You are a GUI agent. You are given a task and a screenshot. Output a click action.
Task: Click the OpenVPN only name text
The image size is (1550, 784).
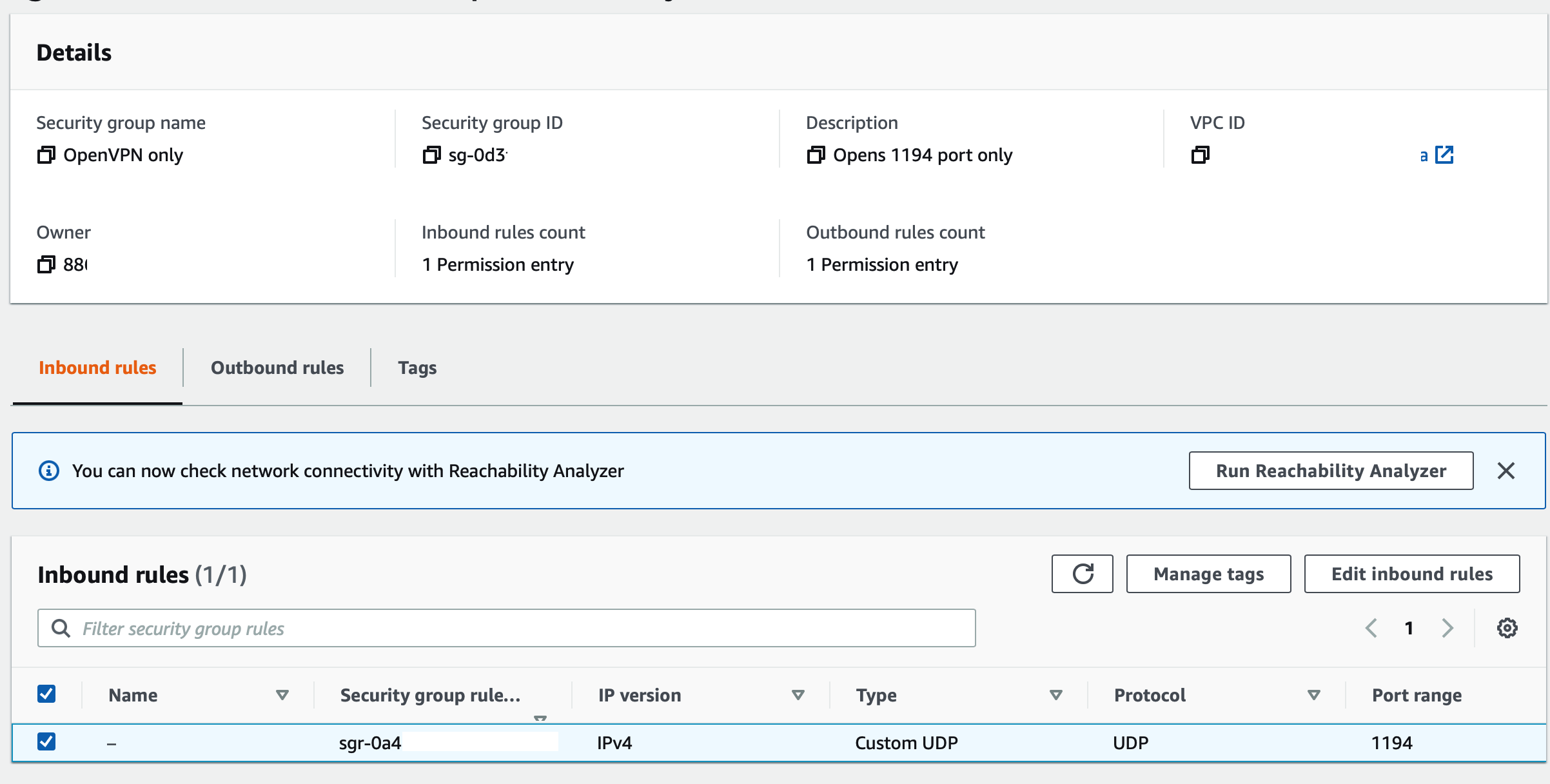coord(123,155)
